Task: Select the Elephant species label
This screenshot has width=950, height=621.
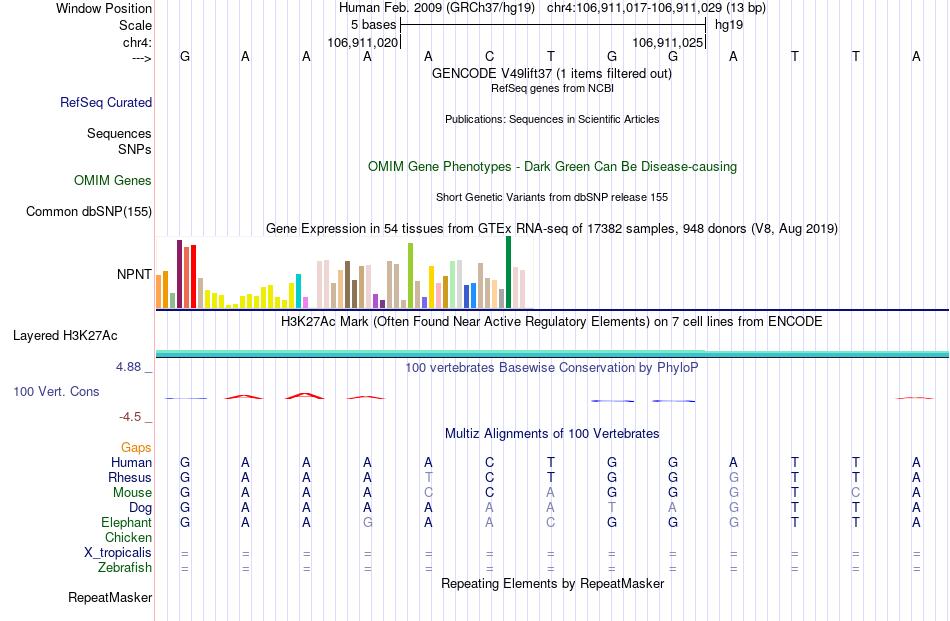Action: click(x=126, y=522)
